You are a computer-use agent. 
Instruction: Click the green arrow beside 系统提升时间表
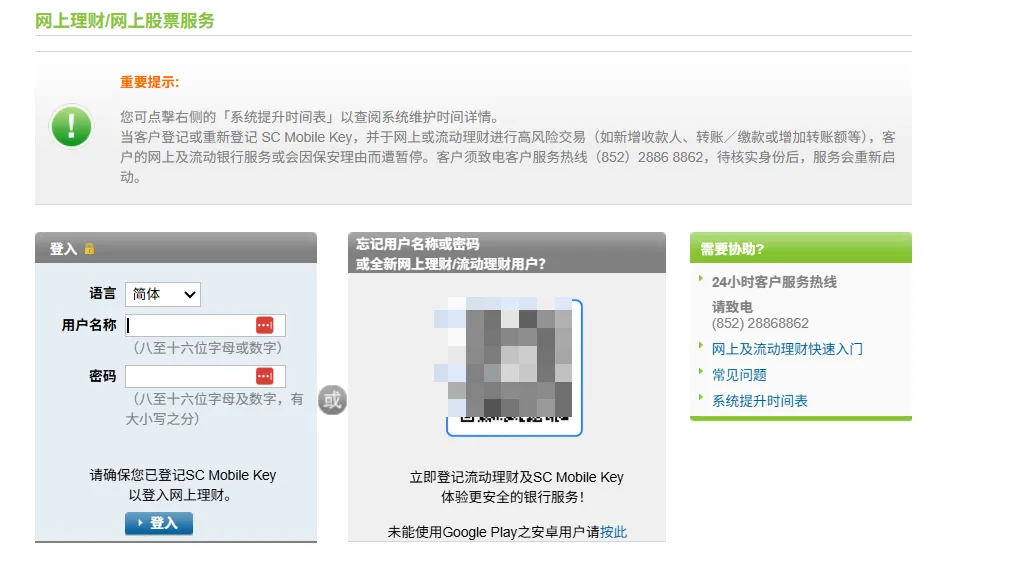pos(701,397)
